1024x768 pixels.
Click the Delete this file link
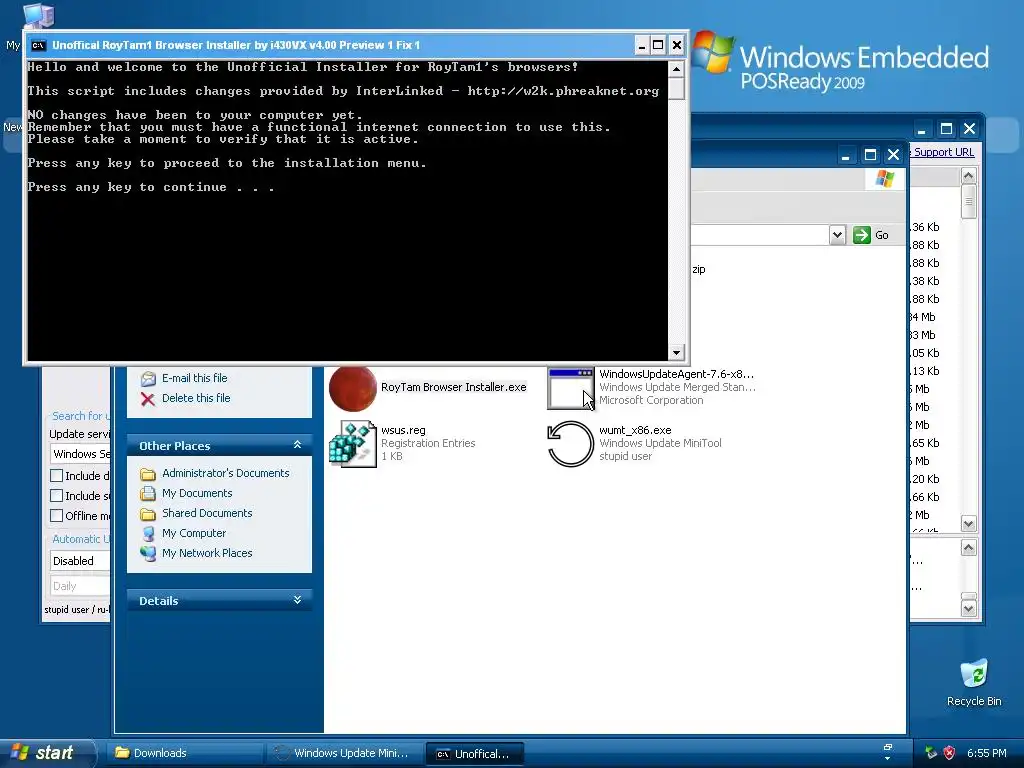(196, 398)
